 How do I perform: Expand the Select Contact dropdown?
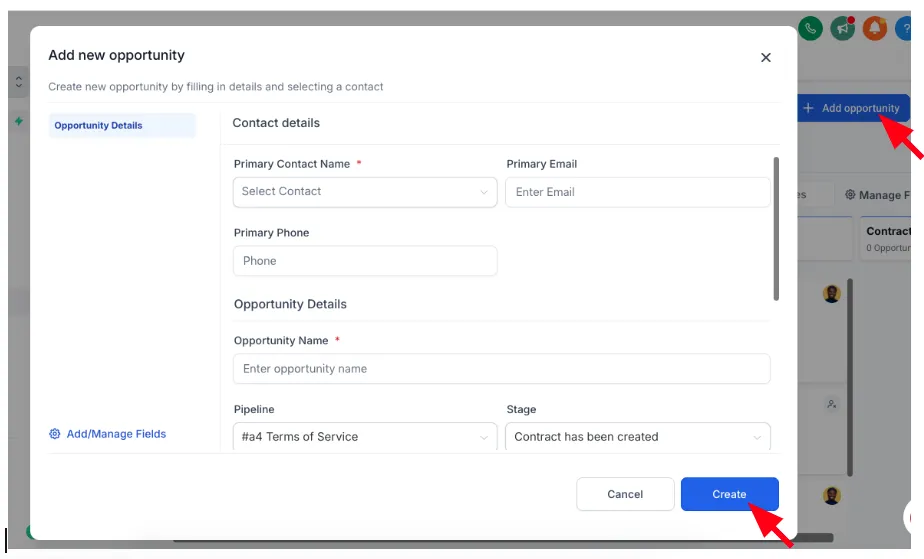coord(365,192)
